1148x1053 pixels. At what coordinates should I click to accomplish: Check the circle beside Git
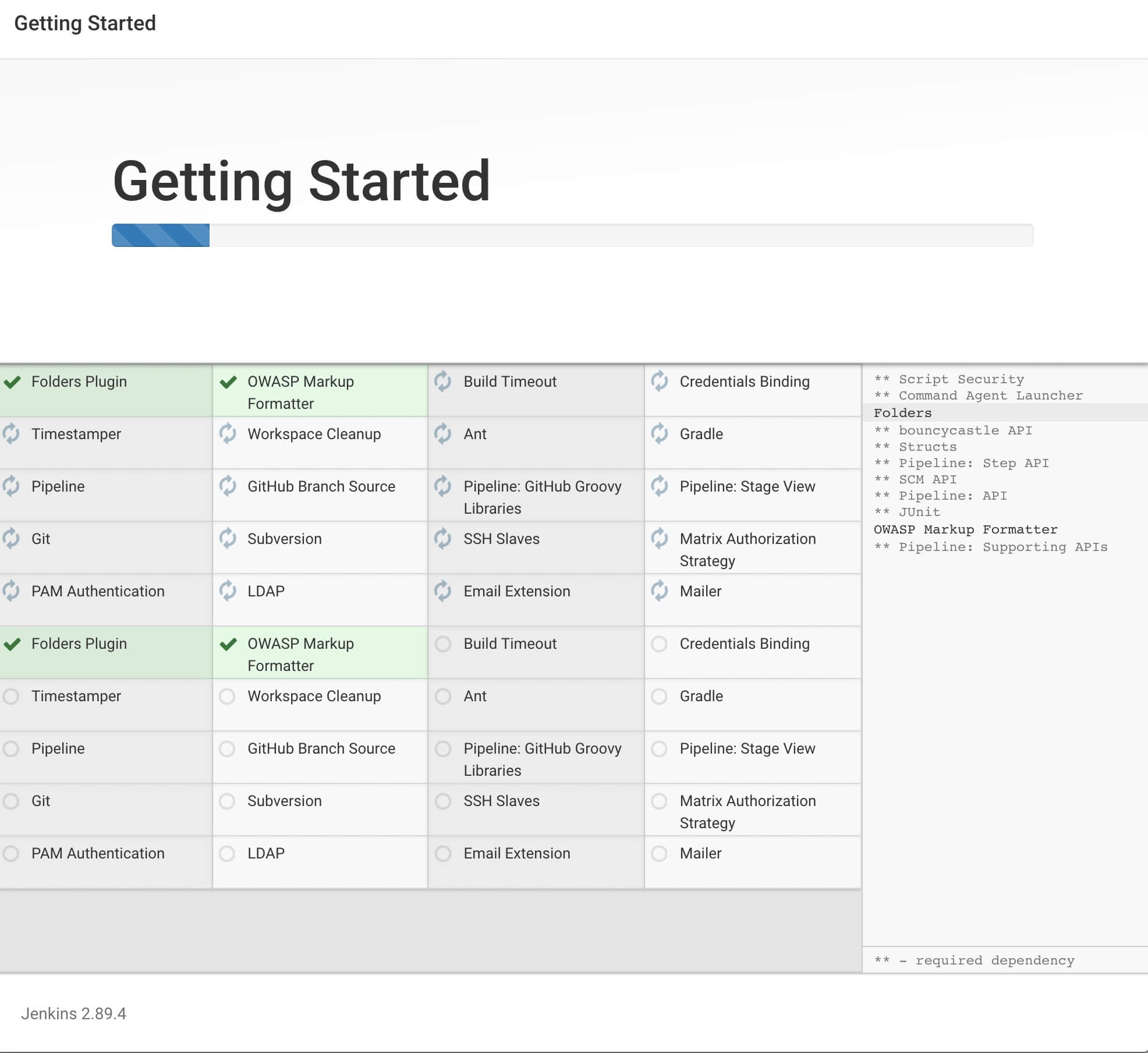(10, 801)
